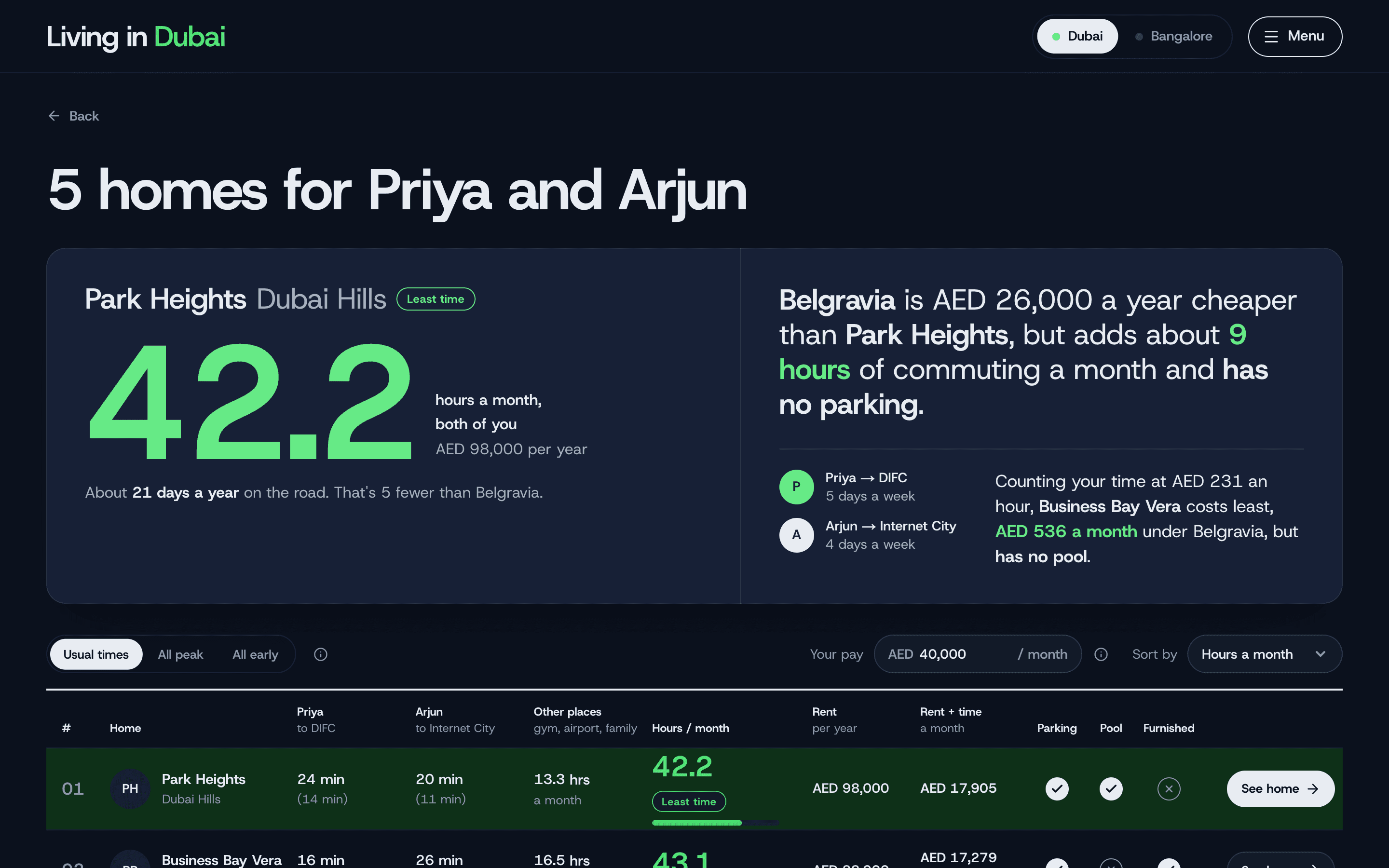Open the hamburger Menu button
The height and width of the screenshot is (868, 1389).
click(x=1294, y=36)
